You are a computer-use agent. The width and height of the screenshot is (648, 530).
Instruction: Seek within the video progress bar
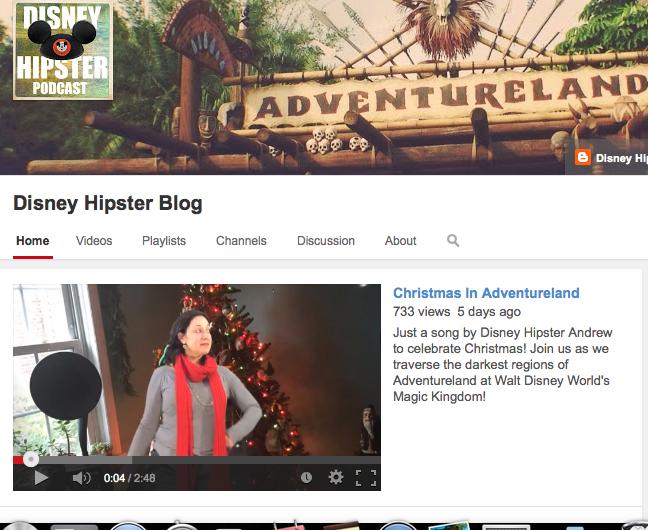[x=197, y=460]
